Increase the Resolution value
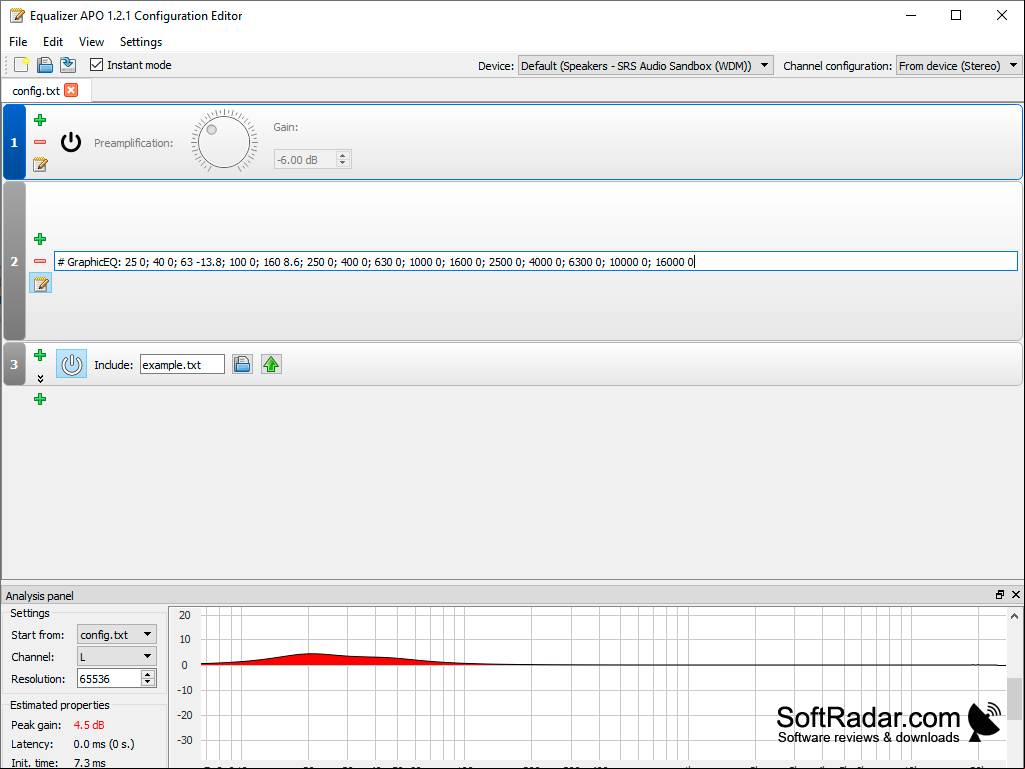The width and height of the screenshot is (1025, 769). 148,675
